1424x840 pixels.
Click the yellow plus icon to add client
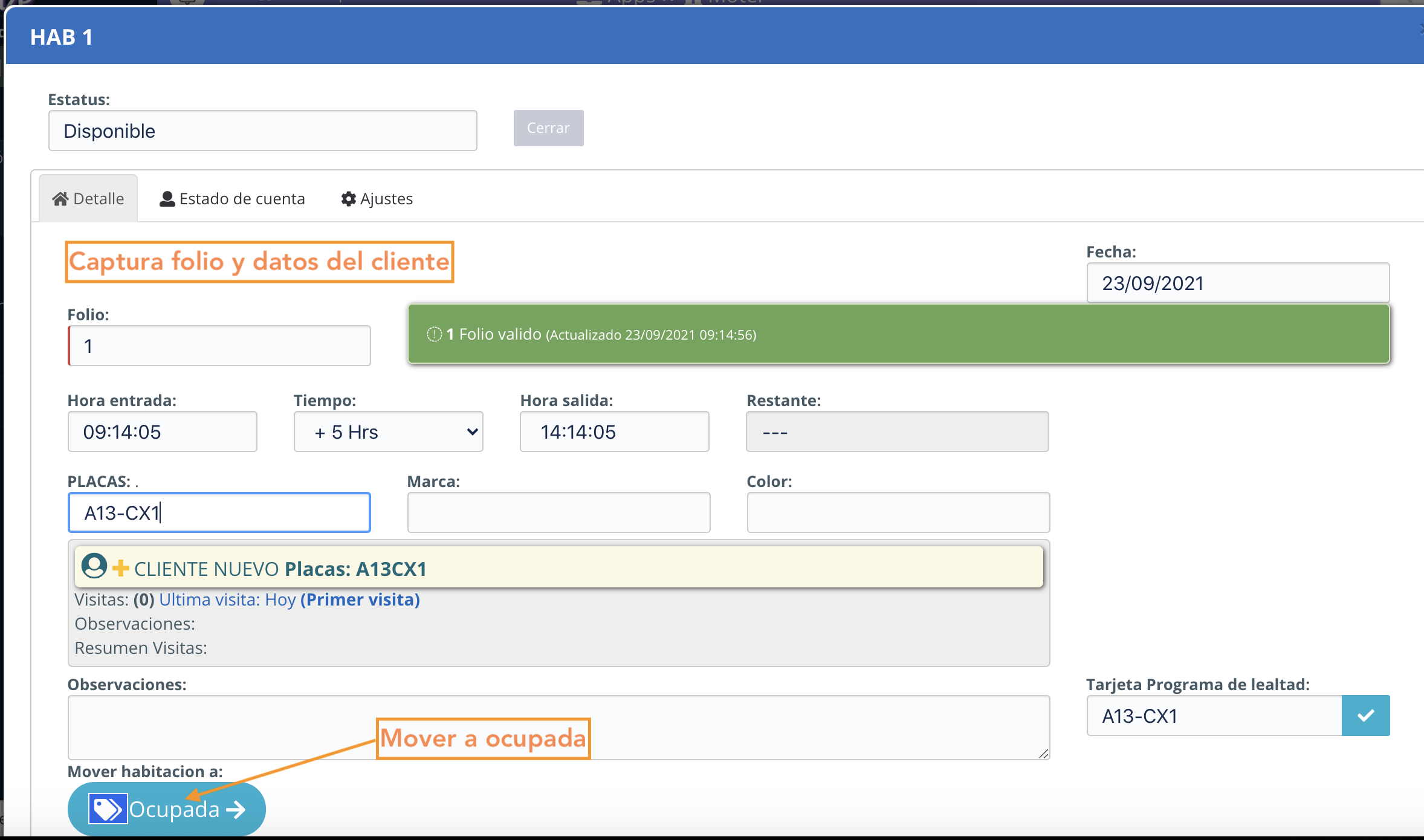point(121,568)
